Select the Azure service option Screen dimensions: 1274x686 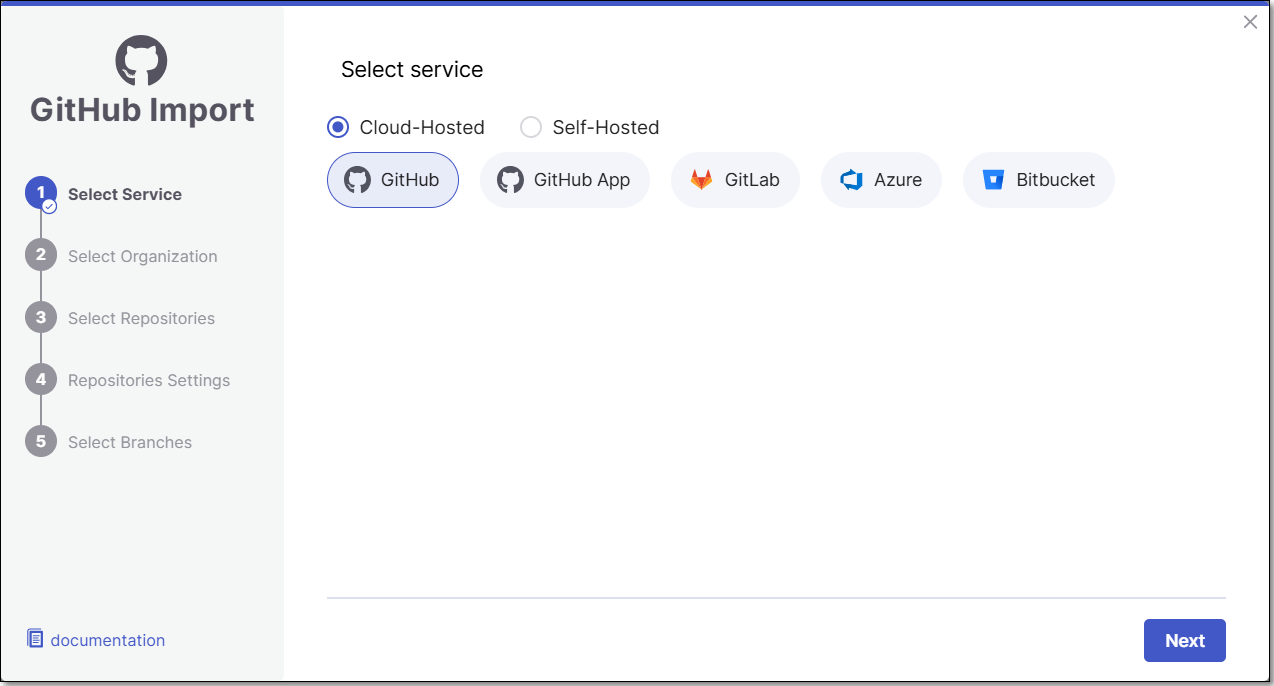point(881,180)
